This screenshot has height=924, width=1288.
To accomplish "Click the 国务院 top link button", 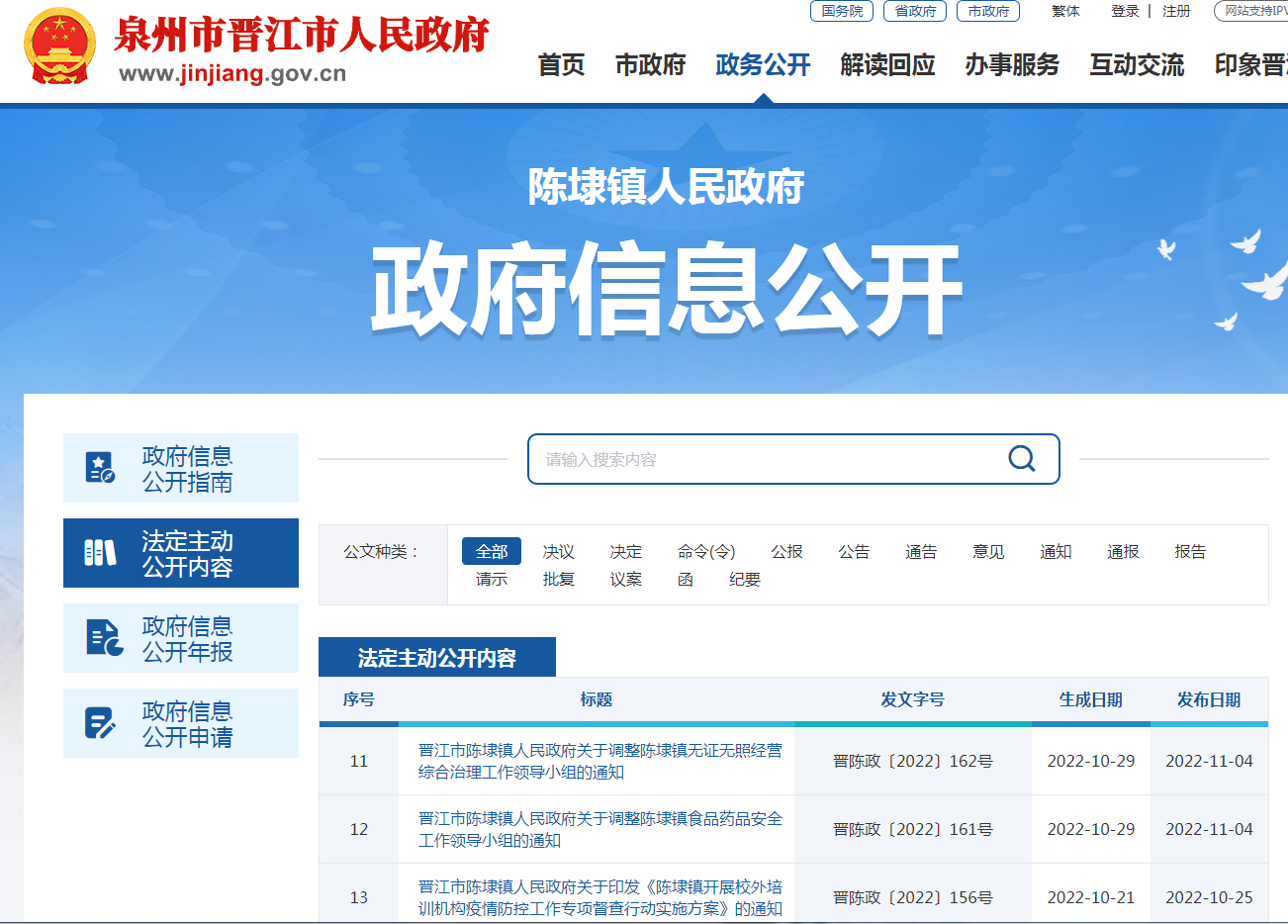I will pyautogui.click(x=842, y=11).
